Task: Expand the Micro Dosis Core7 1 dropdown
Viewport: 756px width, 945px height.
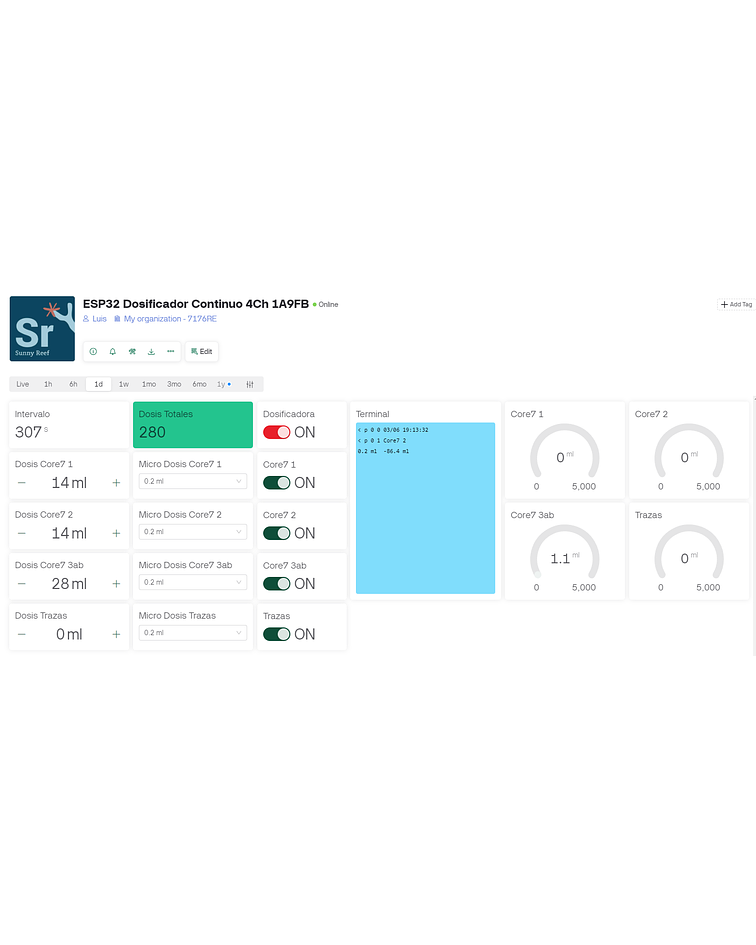Action: pos(192,481)
